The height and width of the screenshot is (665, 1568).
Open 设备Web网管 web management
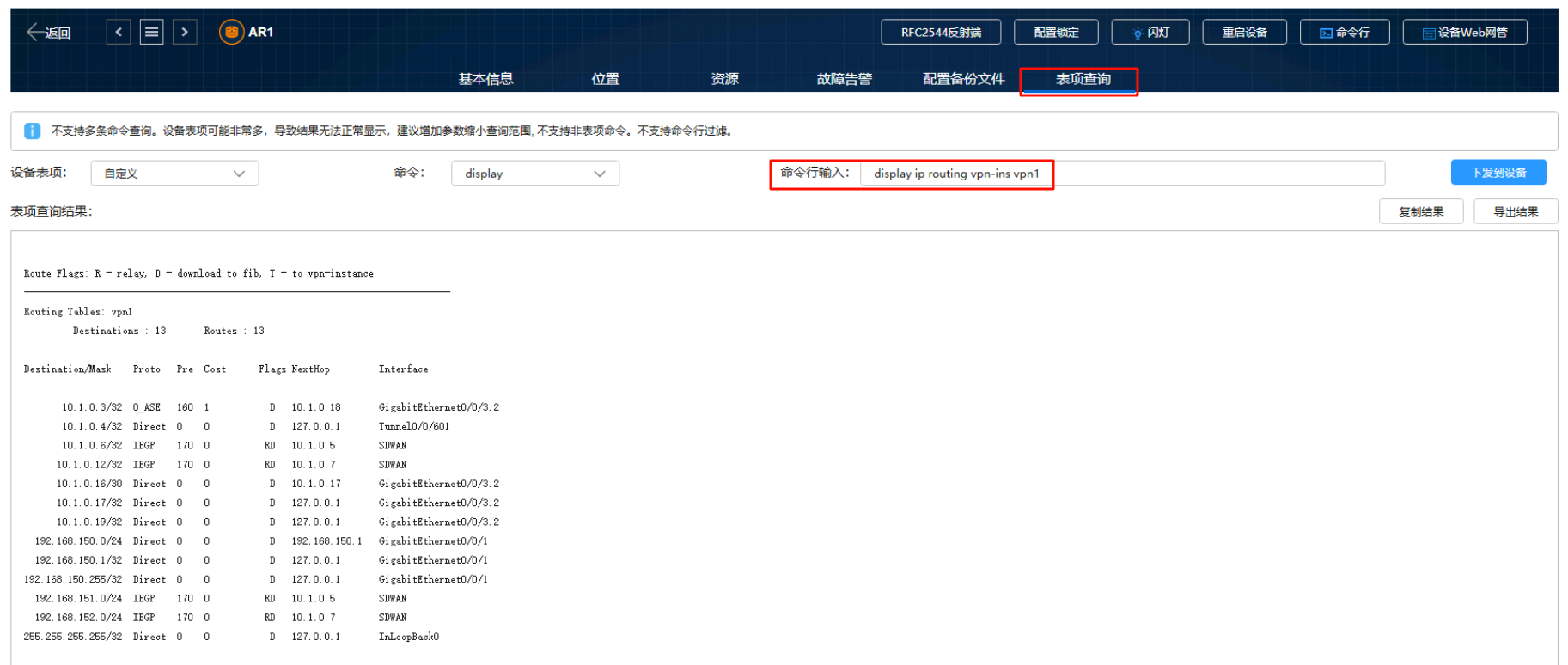pos(1464,33)
